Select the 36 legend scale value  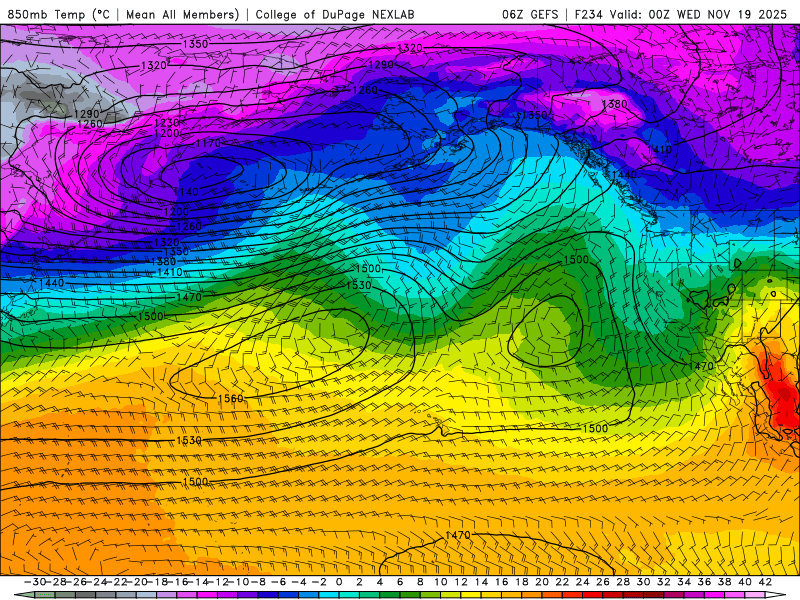click(x=704, y=582)
